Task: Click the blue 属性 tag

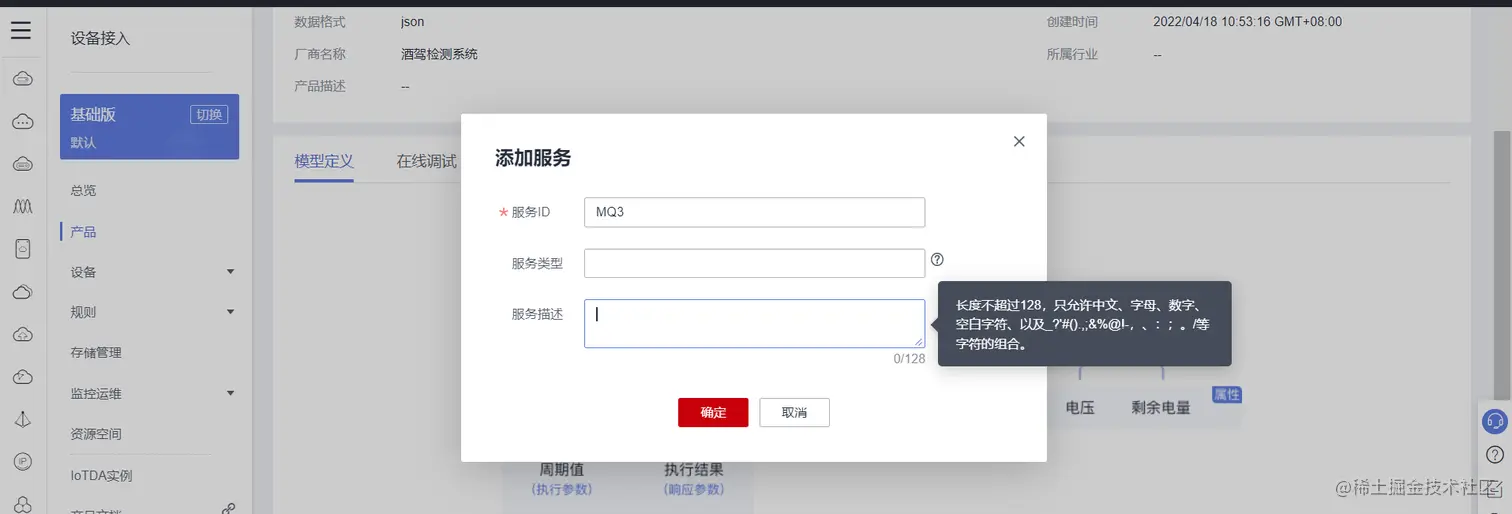Action: (1227, 394)
